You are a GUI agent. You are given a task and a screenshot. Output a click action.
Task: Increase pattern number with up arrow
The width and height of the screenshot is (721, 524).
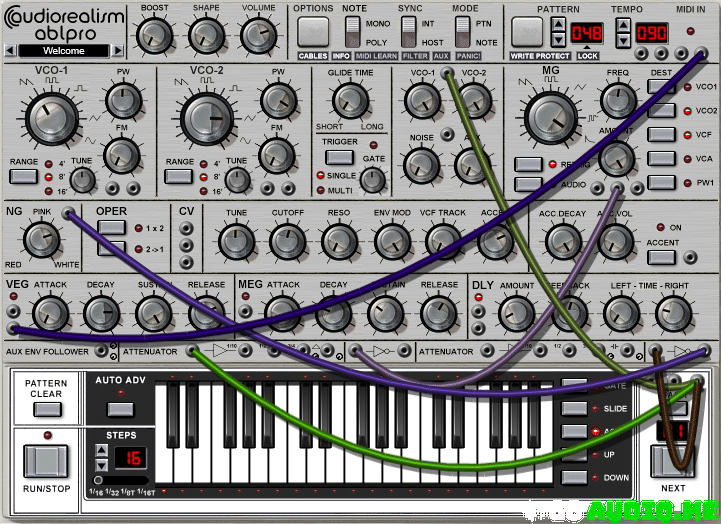tap(558, 25)
